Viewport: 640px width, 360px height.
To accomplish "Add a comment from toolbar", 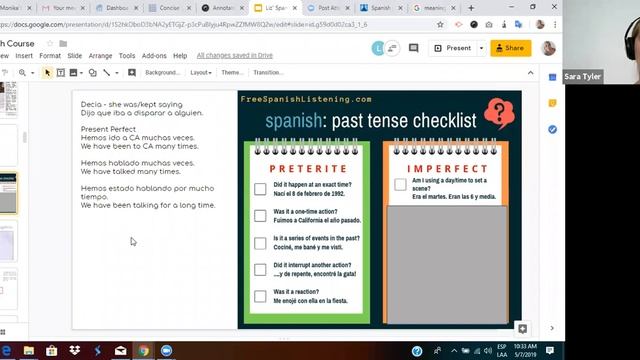I will tap(132, 73).
